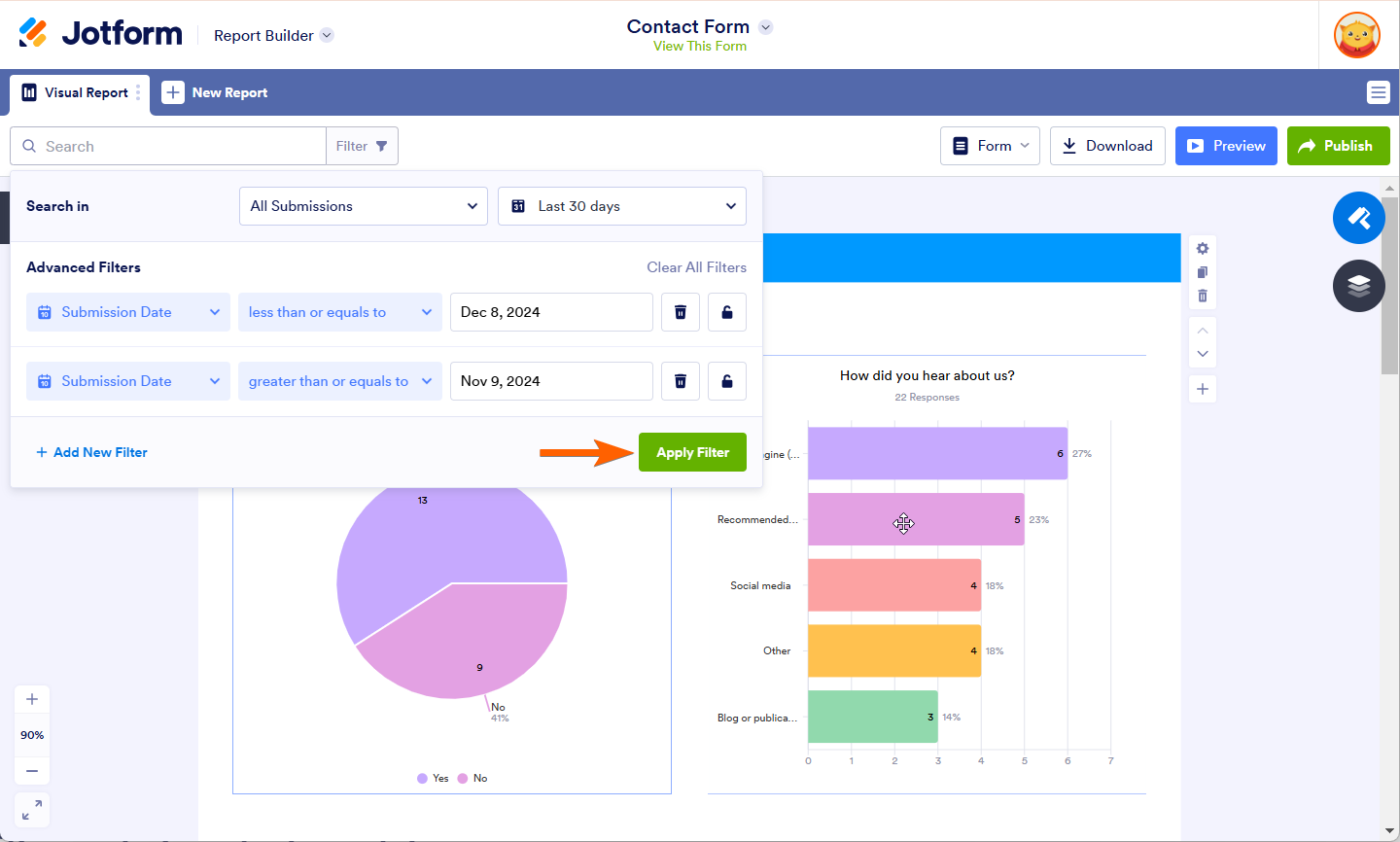Viewport: 1400px width, 842px height.
Task: Click the search magnifier icon
Action: [x=29, y=146]
